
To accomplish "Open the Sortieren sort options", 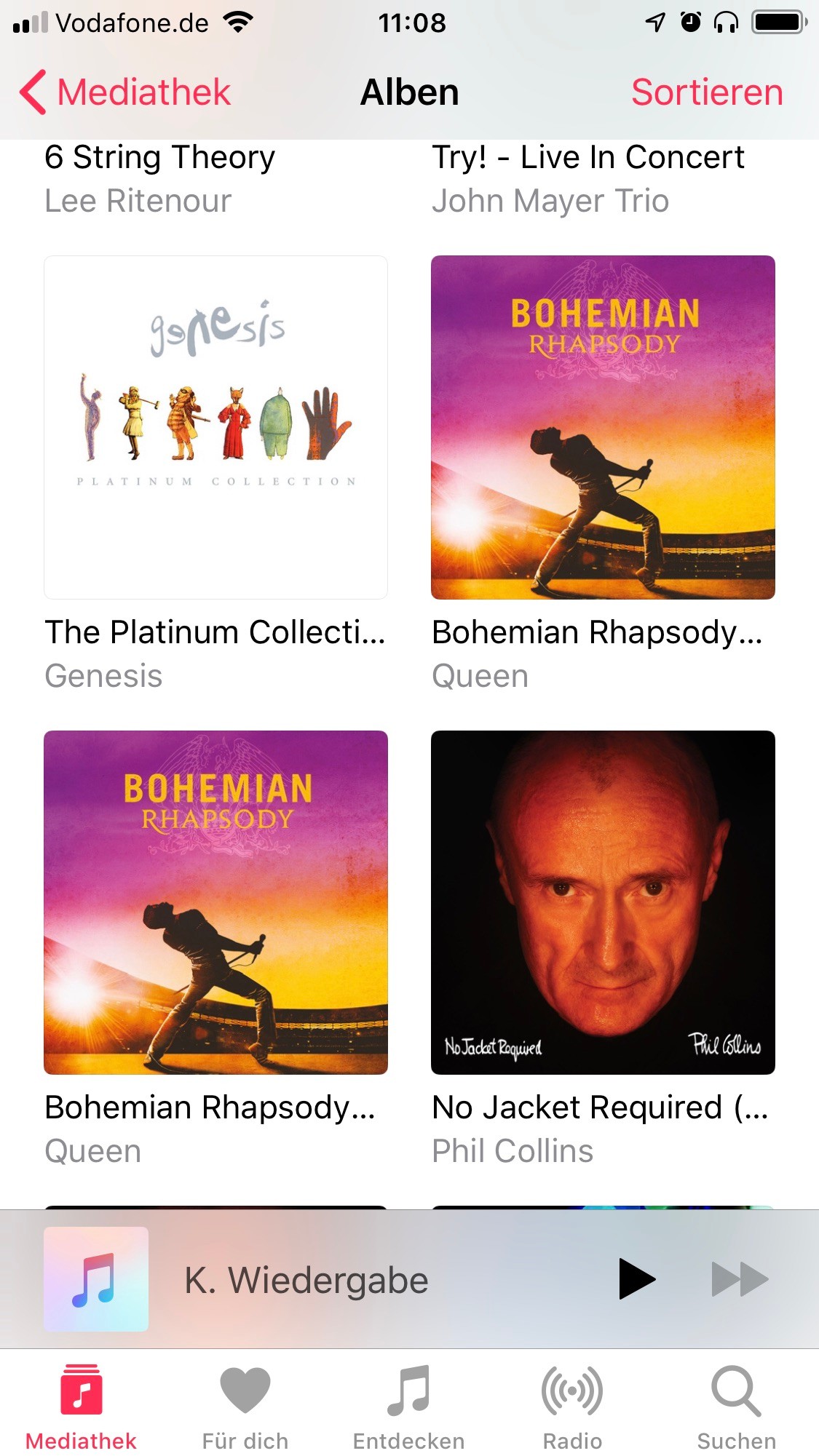I will coord(707,92).
